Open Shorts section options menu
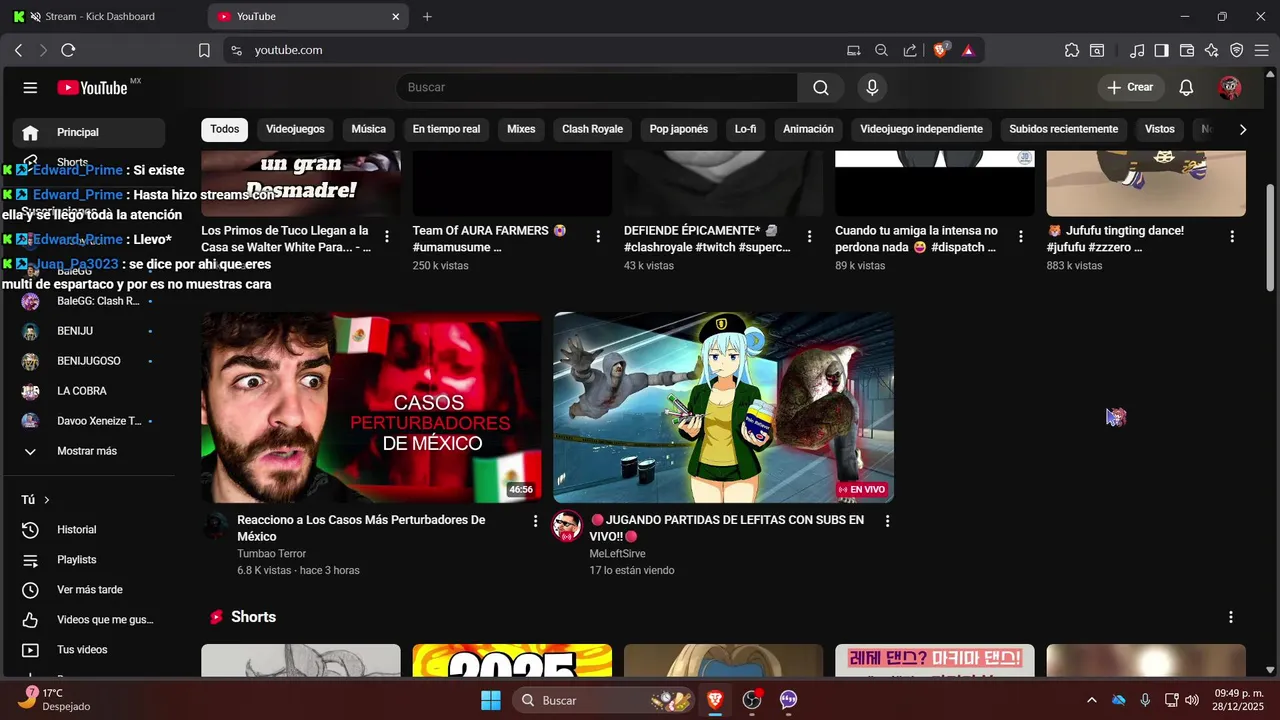 [1231, 617]
